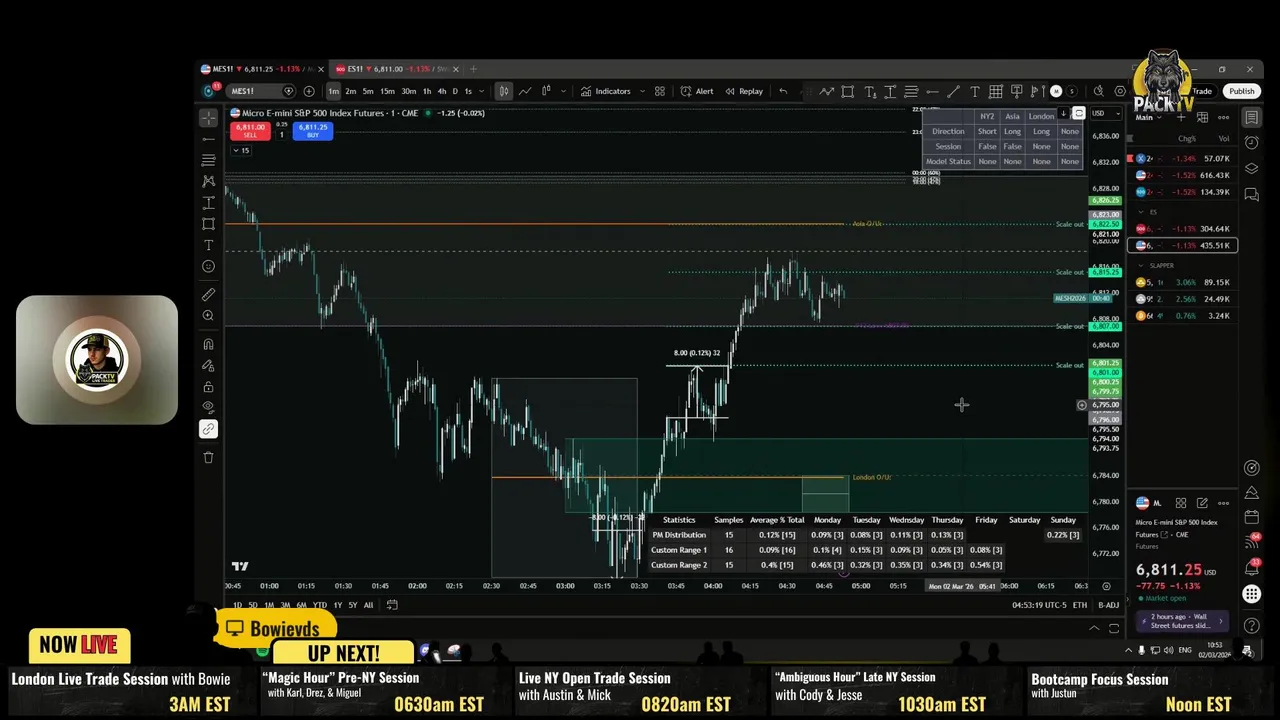This screenshot has height=720, width=1280.
Task: Select the All date range
Action: [368, 605]
